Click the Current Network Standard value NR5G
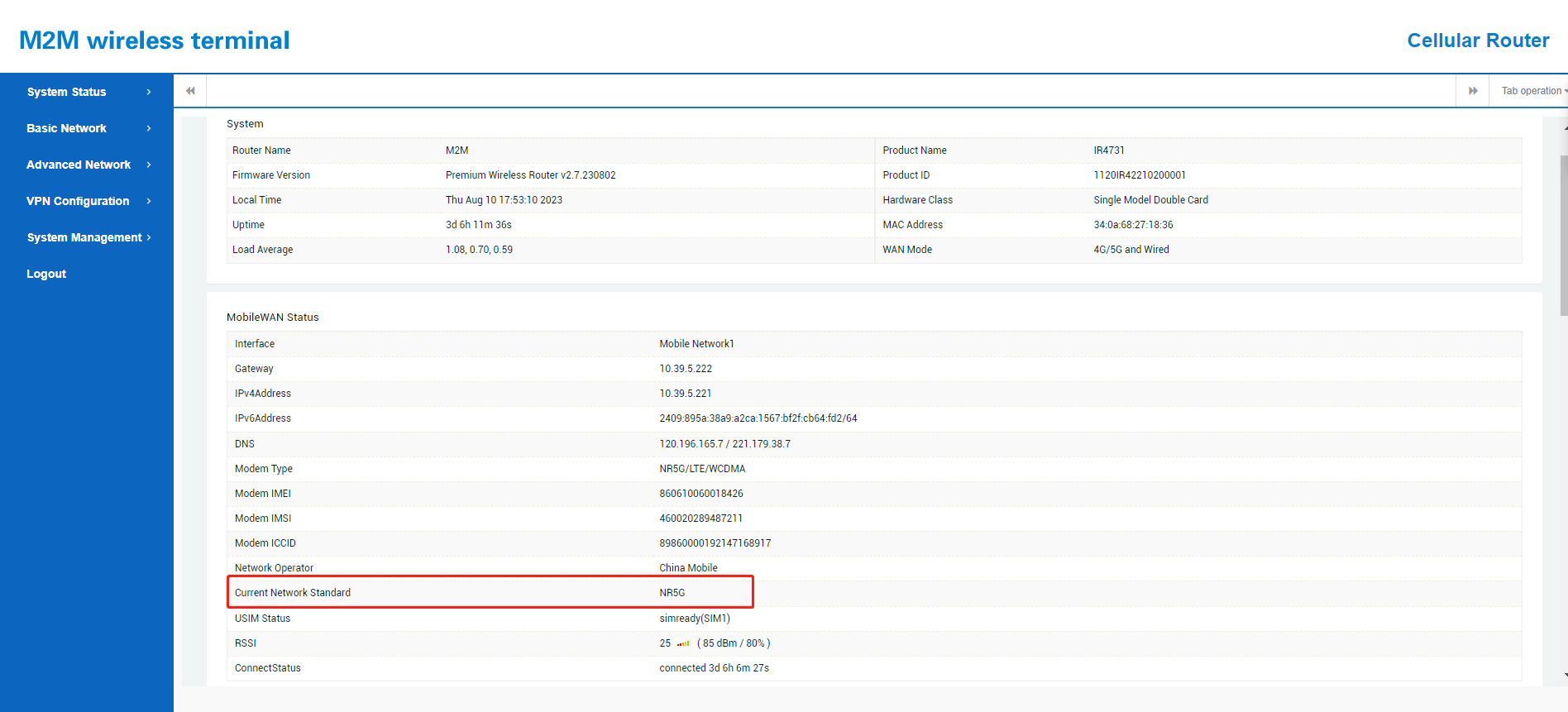The image size is (1568, 712). point(672,593)
